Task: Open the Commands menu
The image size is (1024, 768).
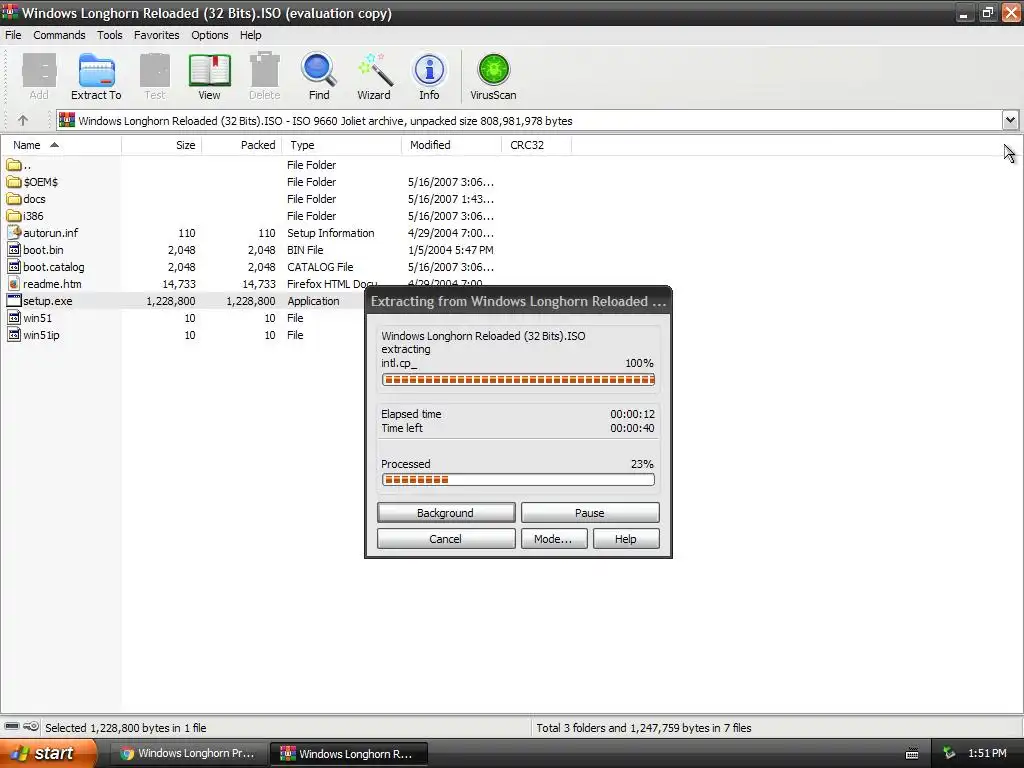Action: 59,35
